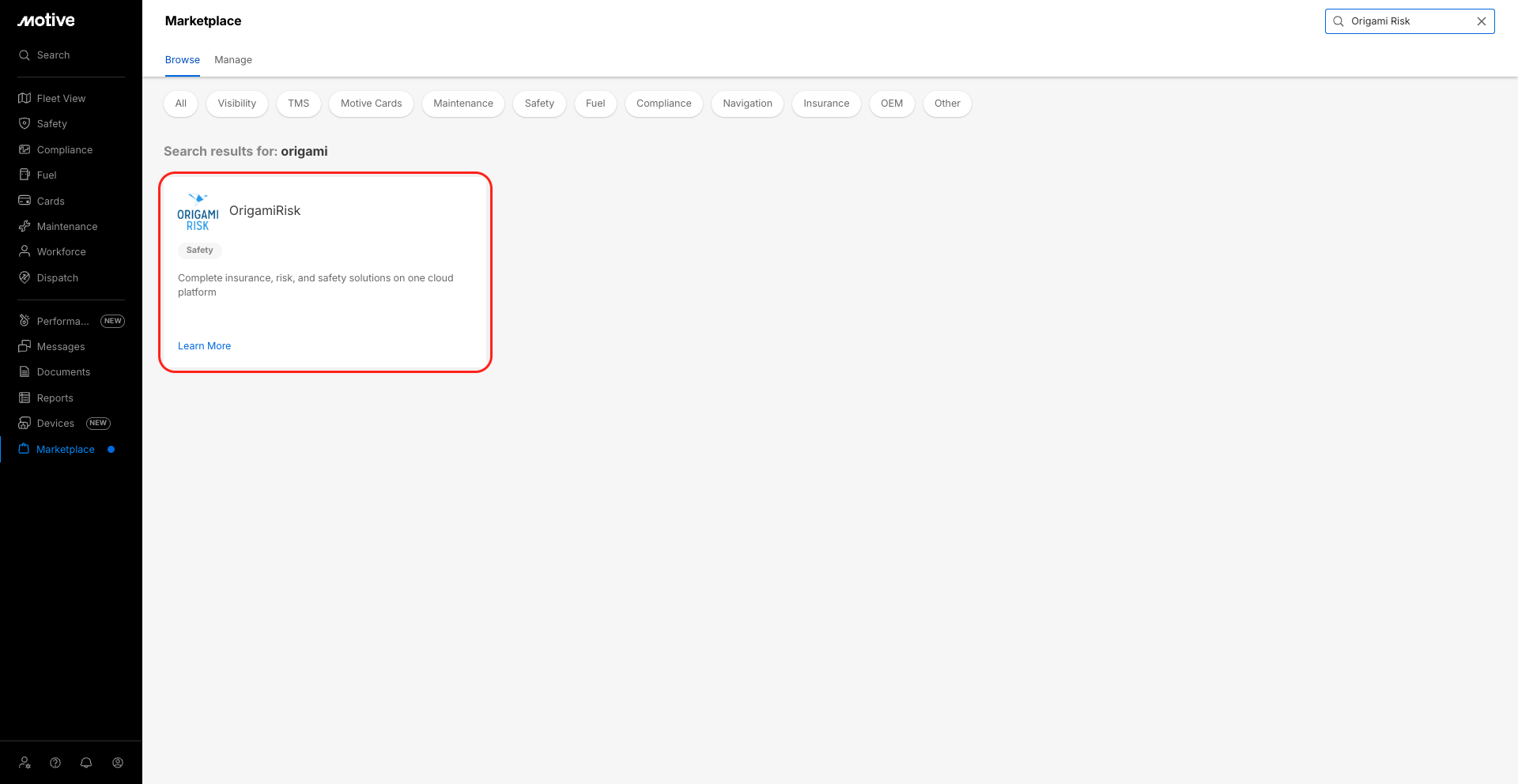Open the Cards icon in the sidebar
This screenshot has height=784, width=1518.
pyautogui.click(x=25, y=201)
